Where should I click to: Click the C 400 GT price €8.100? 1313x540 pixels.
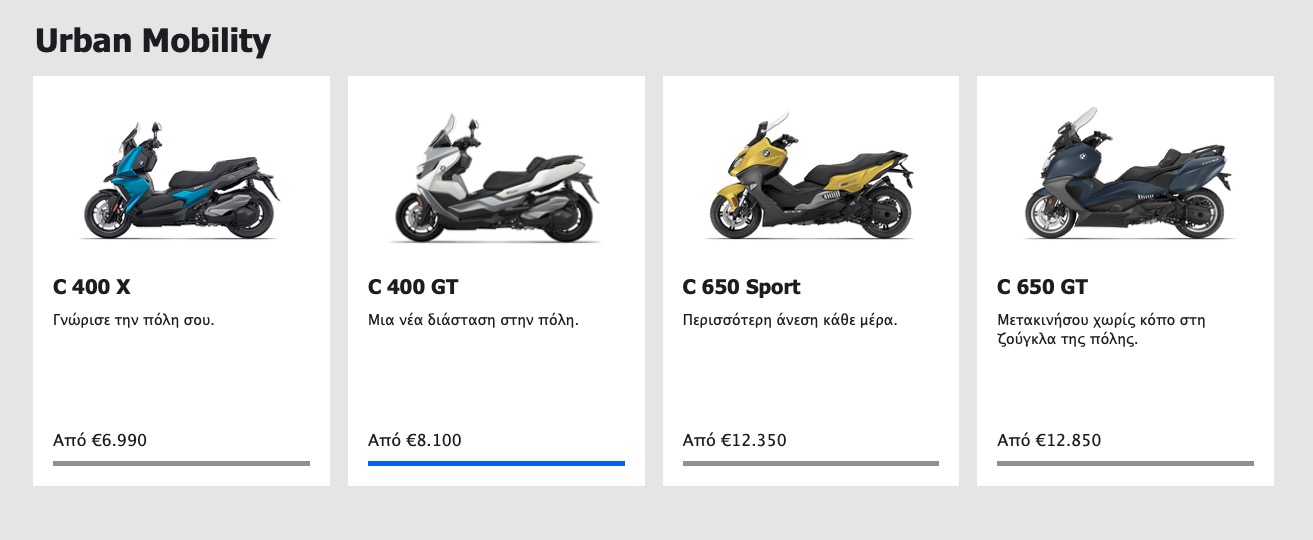[415, 440]
